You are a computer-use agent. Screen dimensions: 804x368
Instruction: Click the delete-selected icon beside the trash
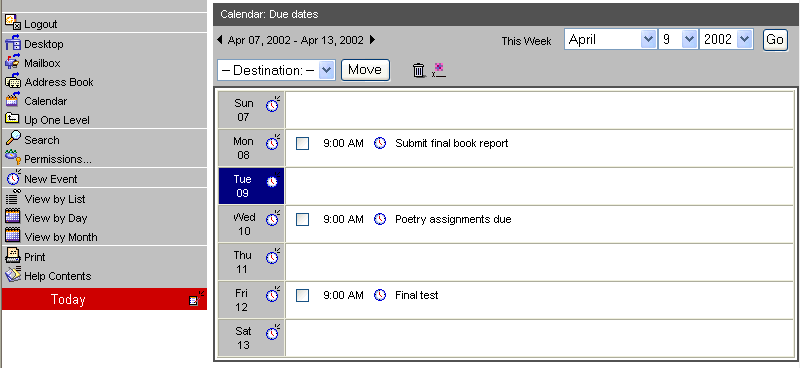point(438,70)
